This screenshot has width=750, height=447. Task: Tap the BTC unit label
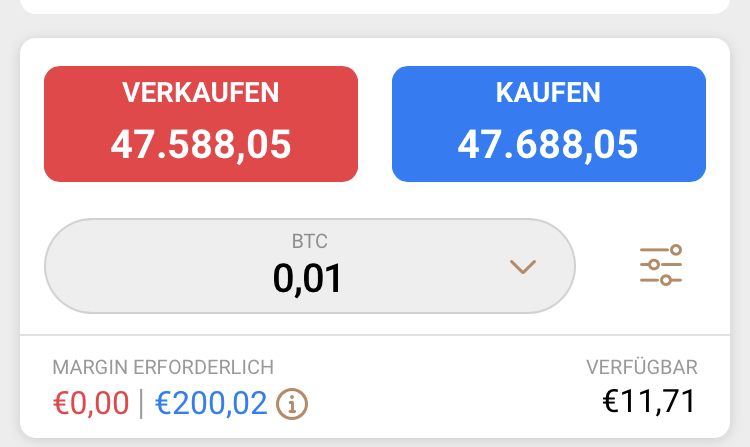[x=309, y=241]
